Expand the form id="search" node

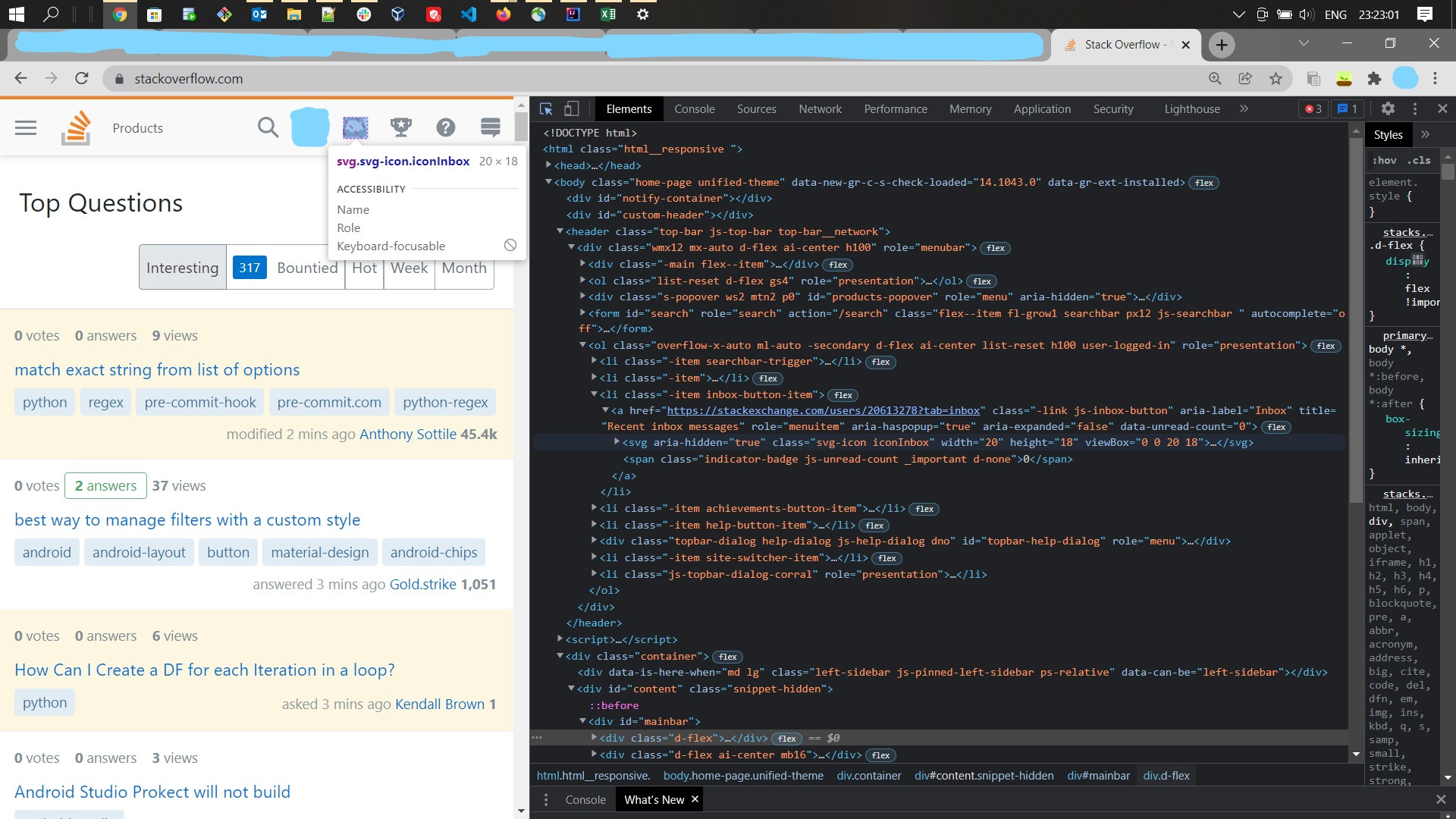point(582,312)
